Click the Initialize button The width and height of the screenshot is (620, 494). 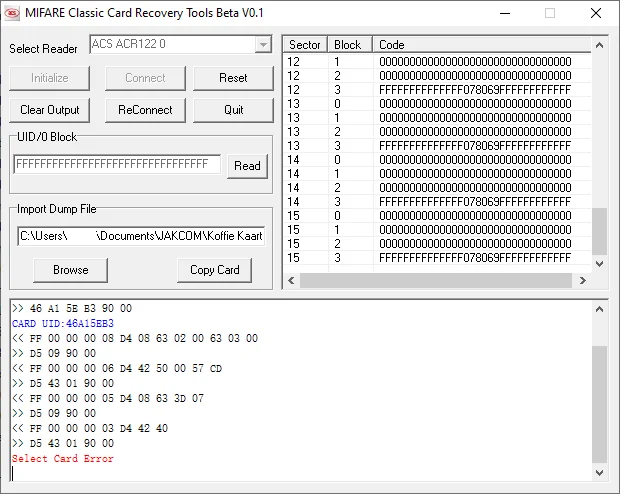[x=49, y=78]
